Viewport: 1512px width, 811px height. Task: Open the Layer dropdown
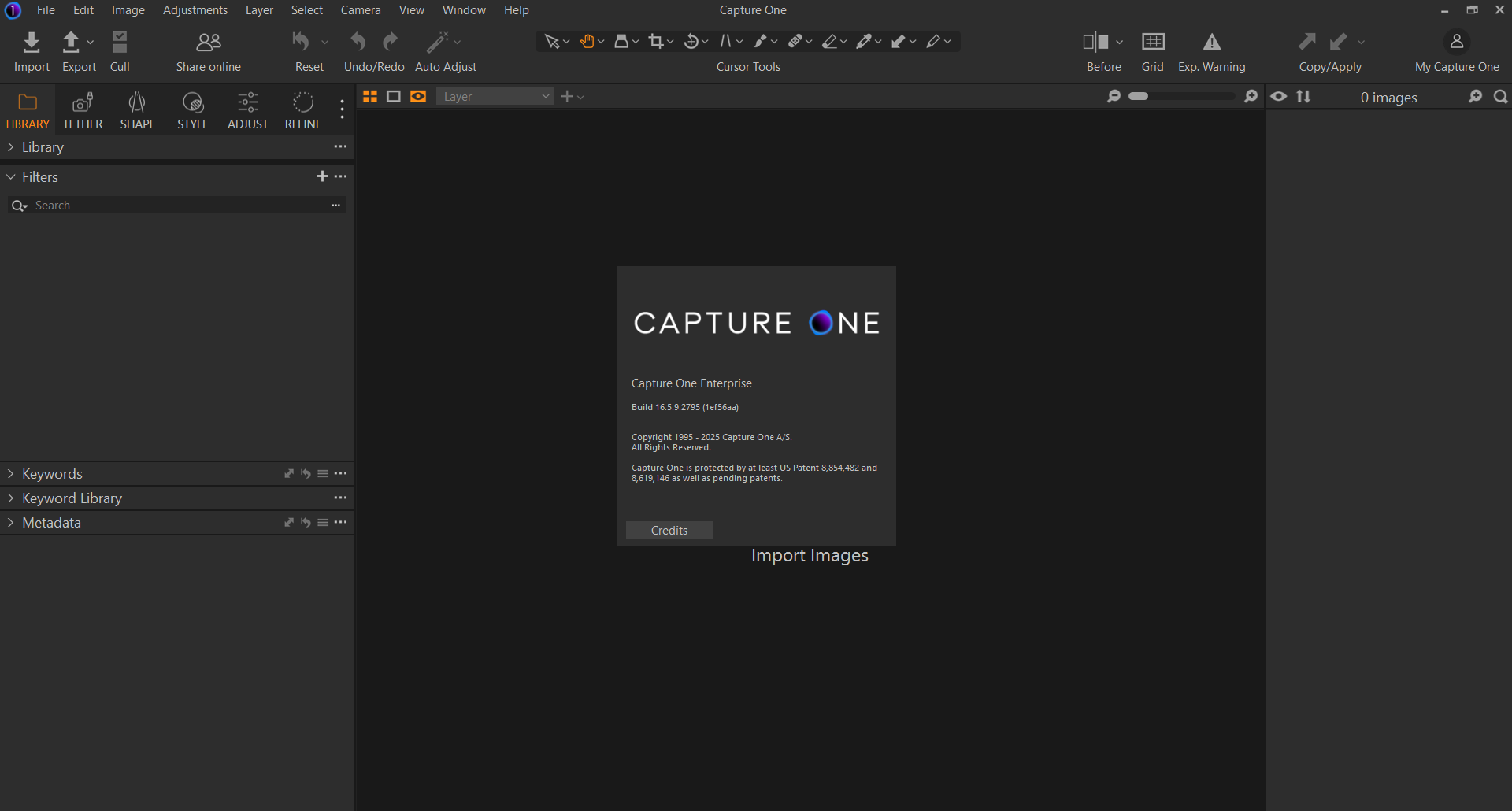point(495,96)
